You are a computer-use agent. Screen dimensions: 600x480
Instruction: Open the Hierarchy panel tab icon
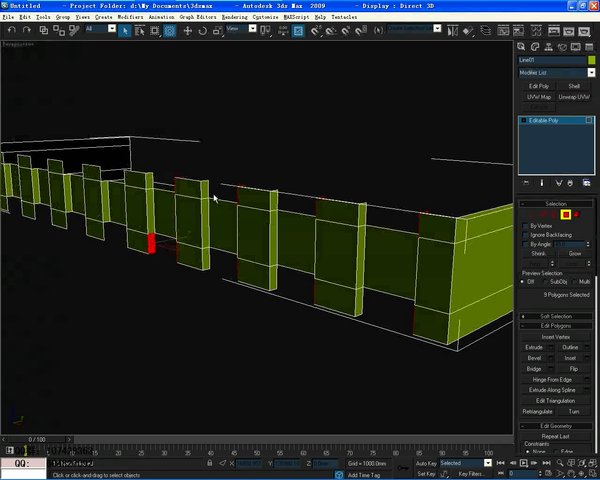(x=548, y=47)
